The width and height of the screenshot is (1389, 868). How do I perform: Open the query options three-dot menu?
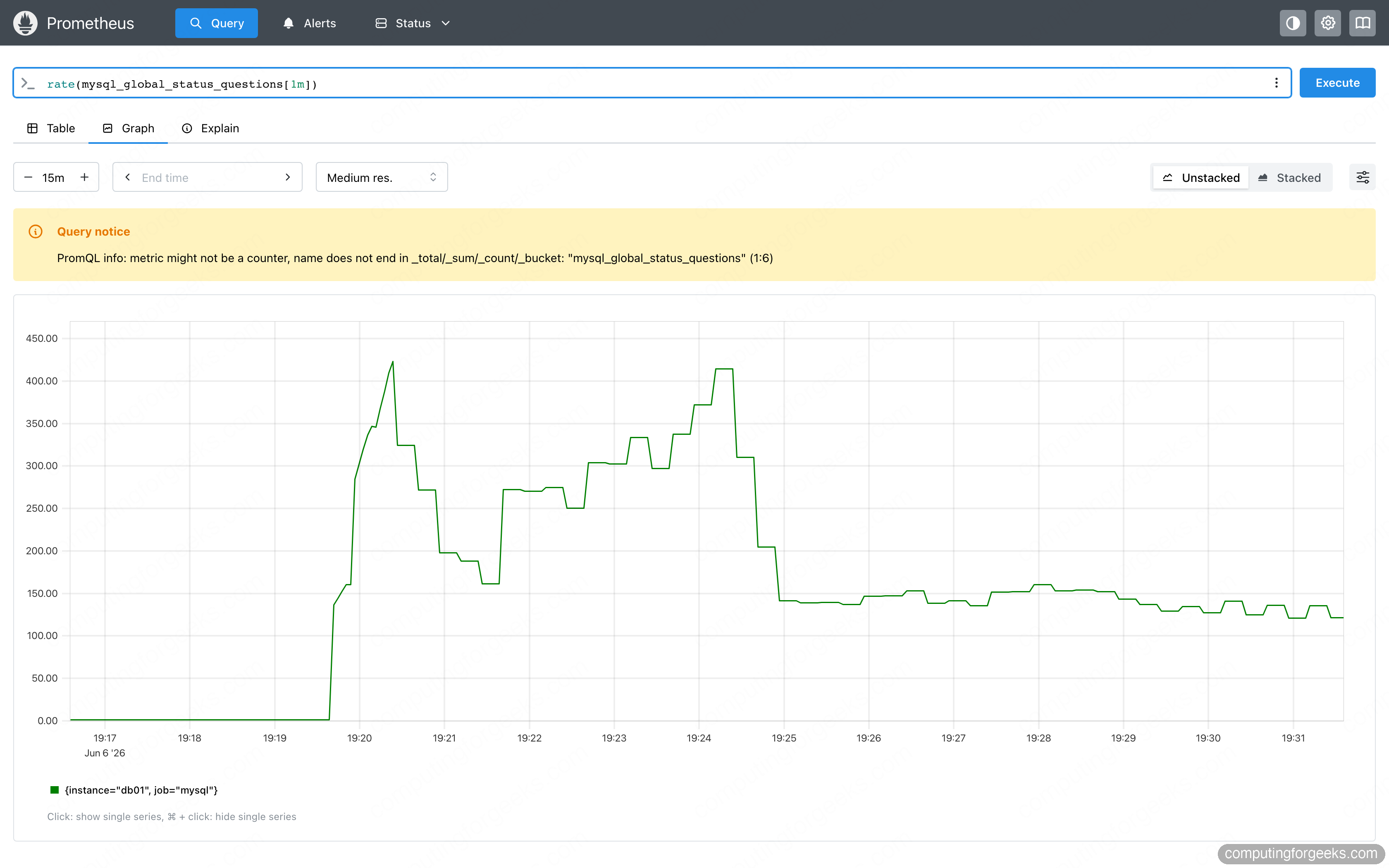point(1276,83)
